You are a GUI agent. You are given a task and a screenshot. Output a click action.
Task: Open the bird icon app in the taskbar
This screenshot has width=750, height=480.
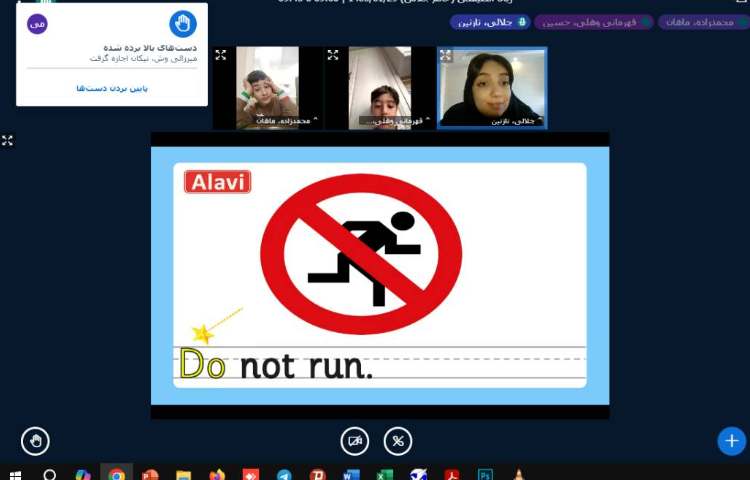click(418, 474)
